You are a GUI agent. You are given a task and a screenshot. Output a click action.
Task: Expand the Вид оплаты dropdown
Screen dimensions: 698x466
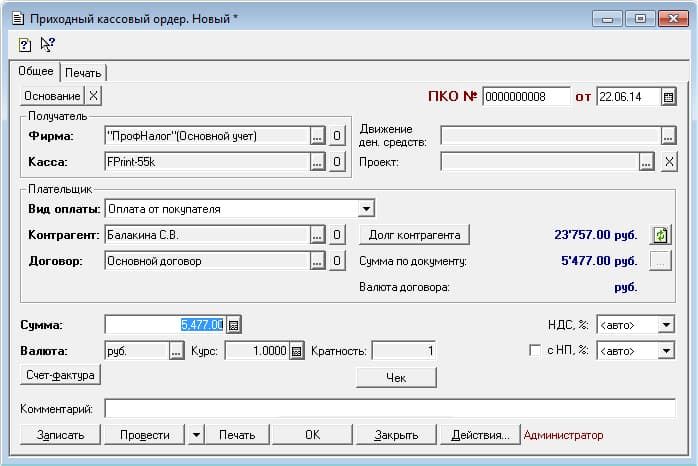pos(366,209)
